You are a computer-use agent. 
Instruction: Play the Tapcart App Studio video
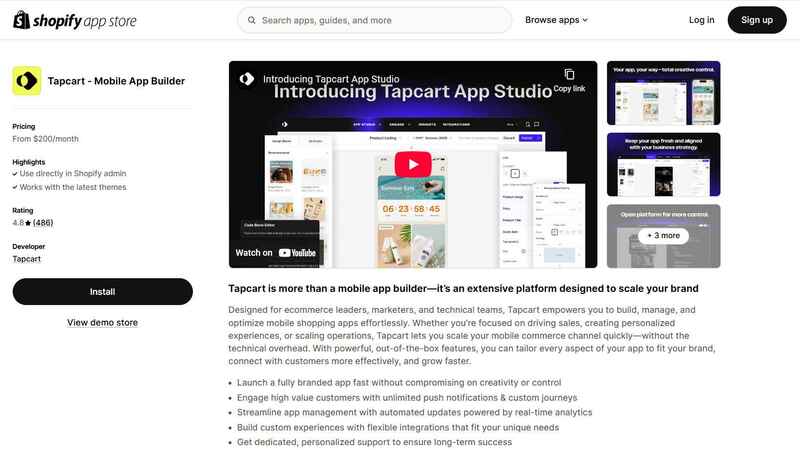tap(412, 164)
